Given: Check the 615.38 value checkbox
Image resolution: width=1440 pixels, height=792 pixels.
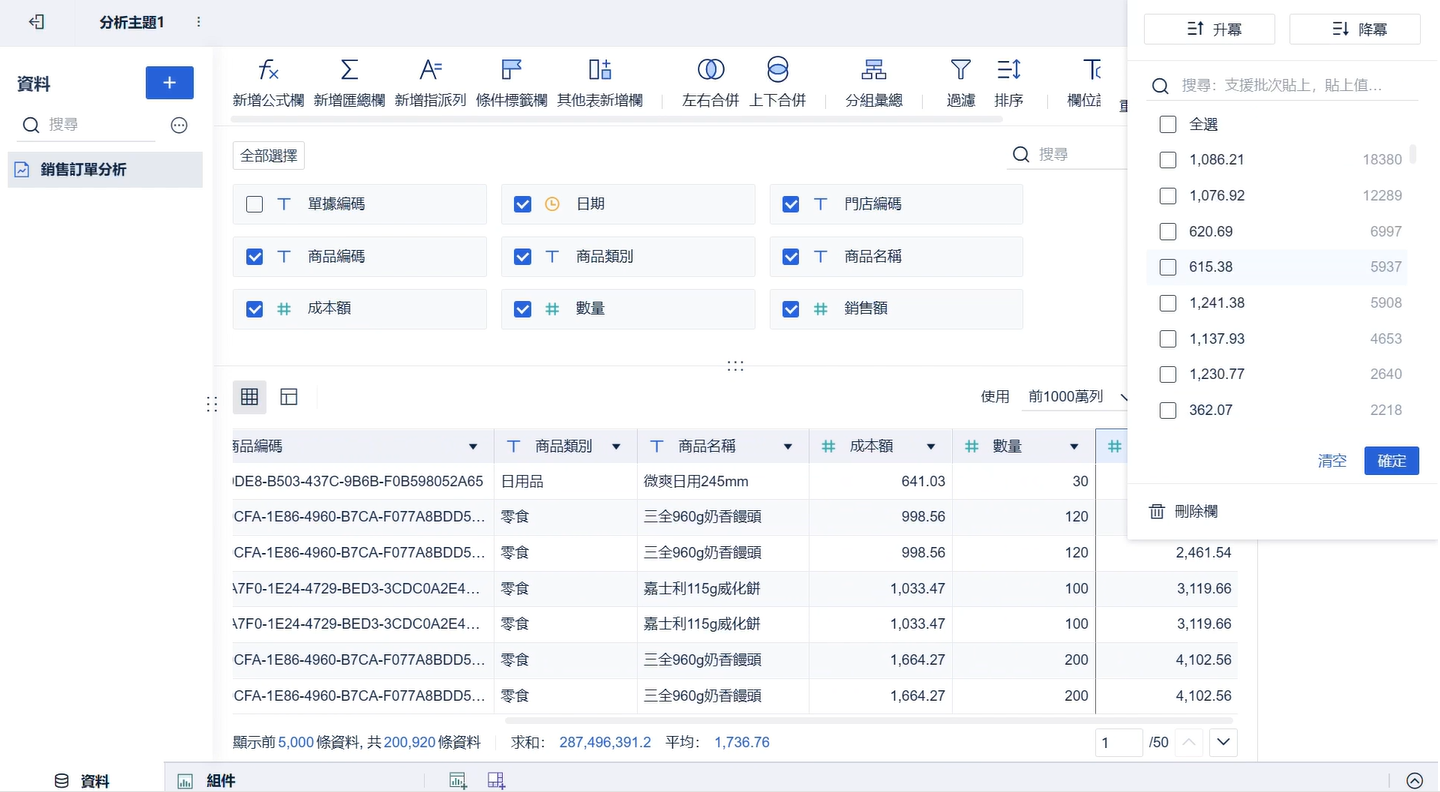Looking at the screenshot, I should (1167, 267).
